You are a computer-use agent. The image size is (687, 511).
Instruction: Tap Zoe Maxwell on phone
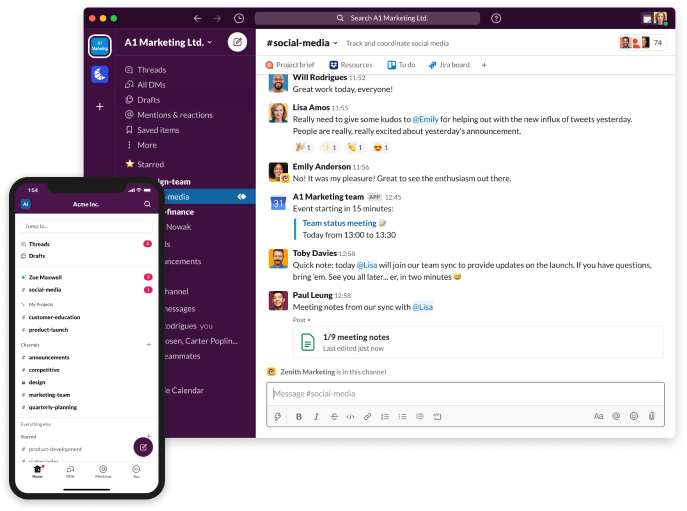(x=45, y=277)
